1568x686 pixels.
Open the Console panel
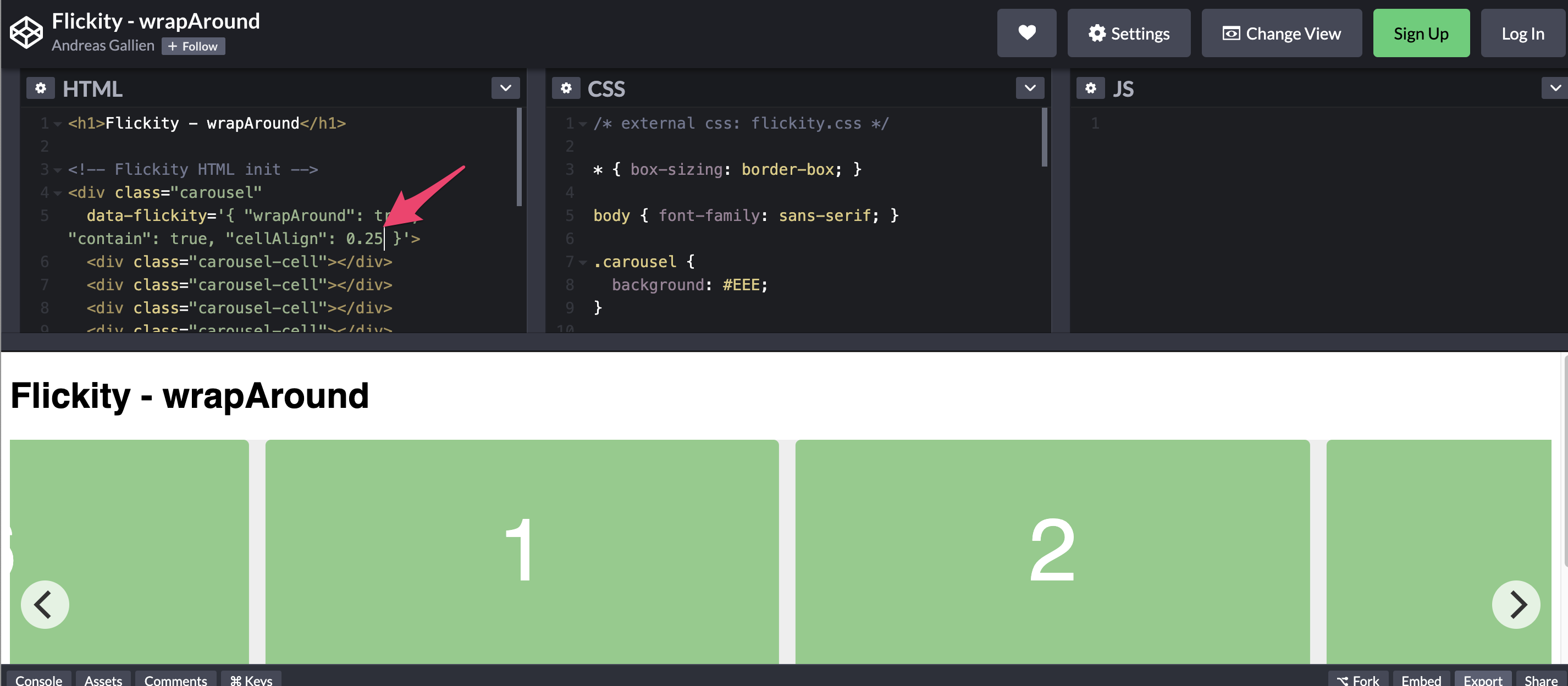click(38, 681)
